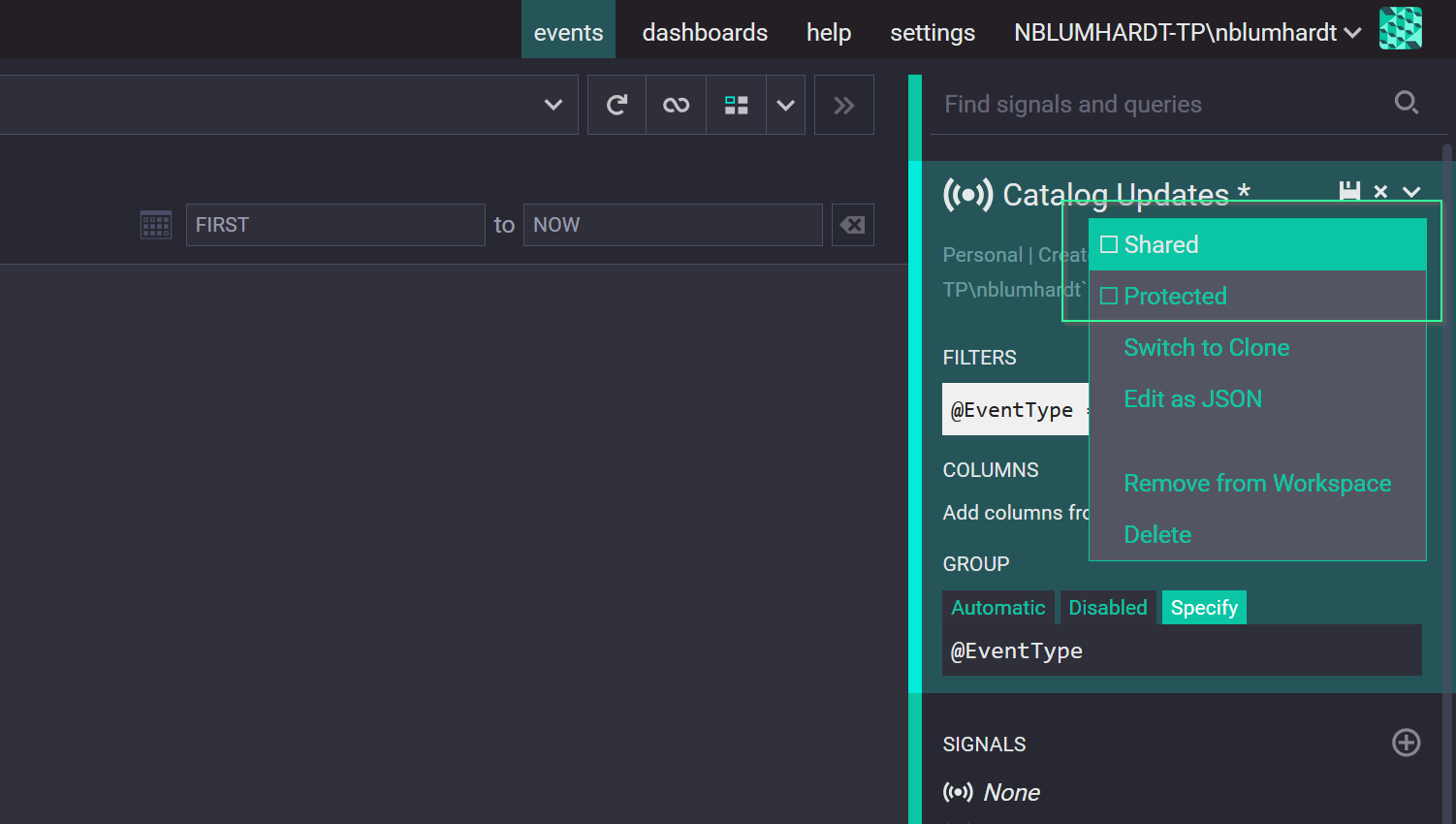Select the Disabled group option

1108,608
